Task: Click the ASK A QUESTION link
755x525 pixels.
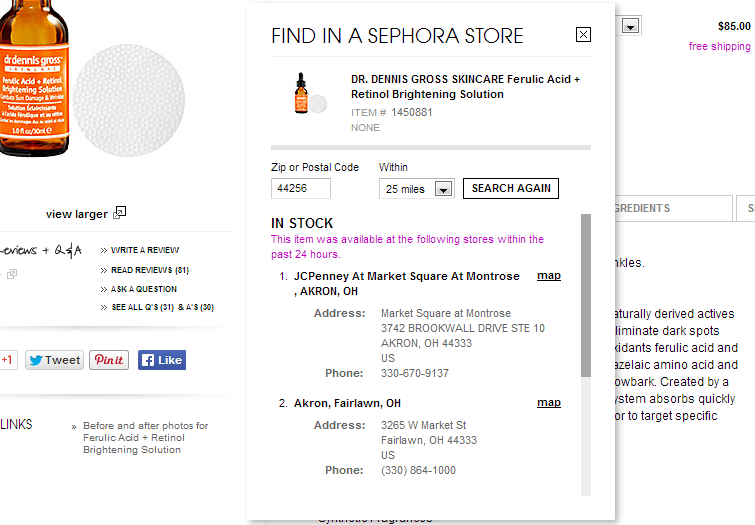Action: pos(144,289)
